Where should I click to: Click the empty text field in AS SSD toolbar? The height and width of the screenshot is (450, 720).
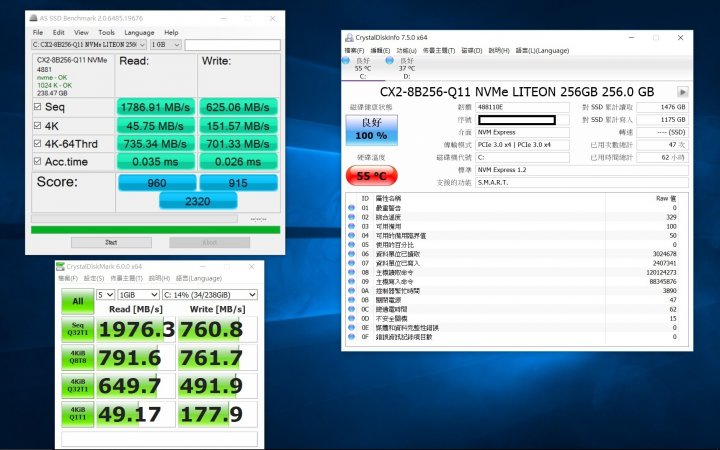tap(232, 45)
